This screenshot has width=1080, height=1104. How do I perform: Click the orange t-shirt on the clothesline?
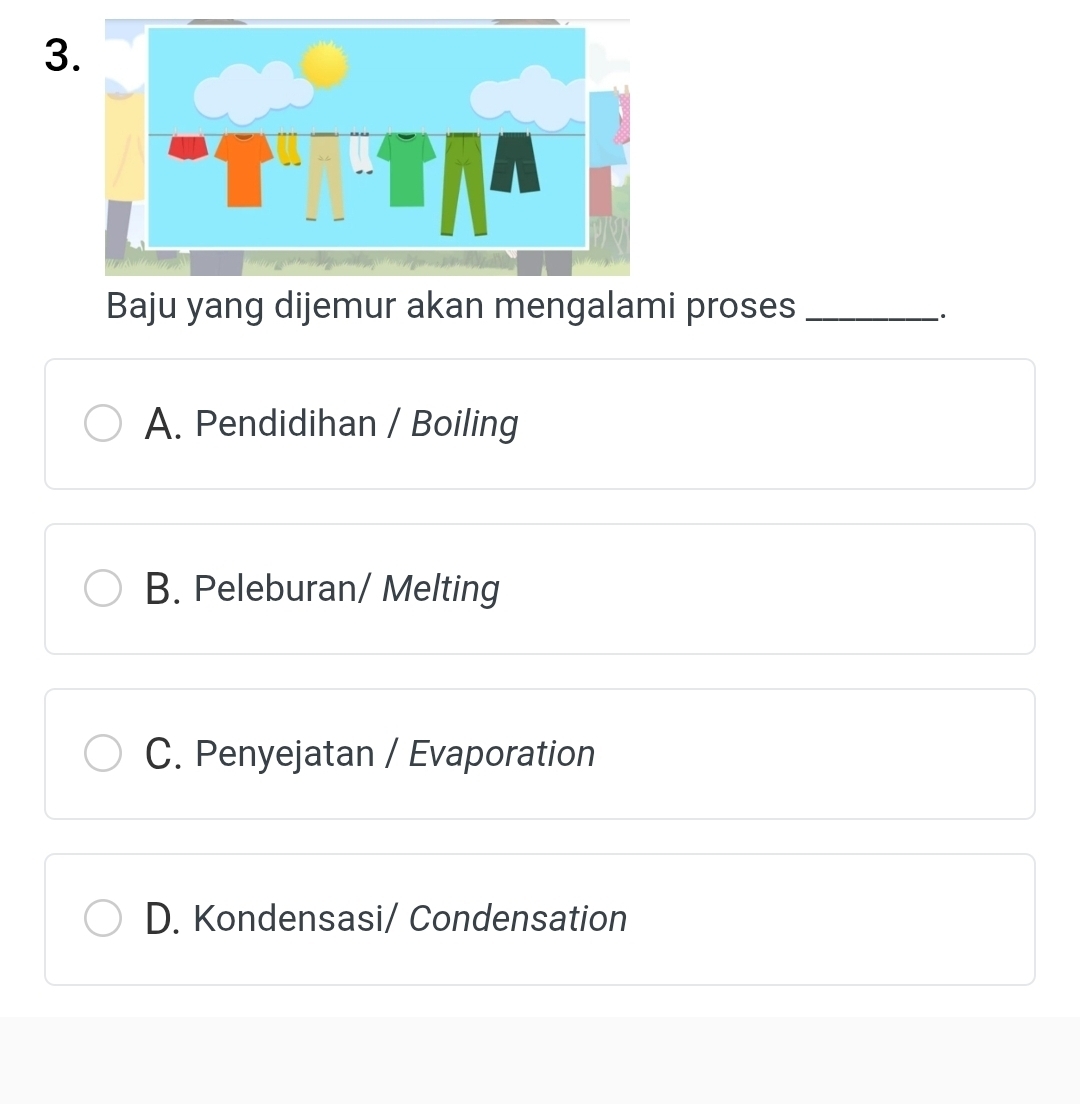pos(243,166)
